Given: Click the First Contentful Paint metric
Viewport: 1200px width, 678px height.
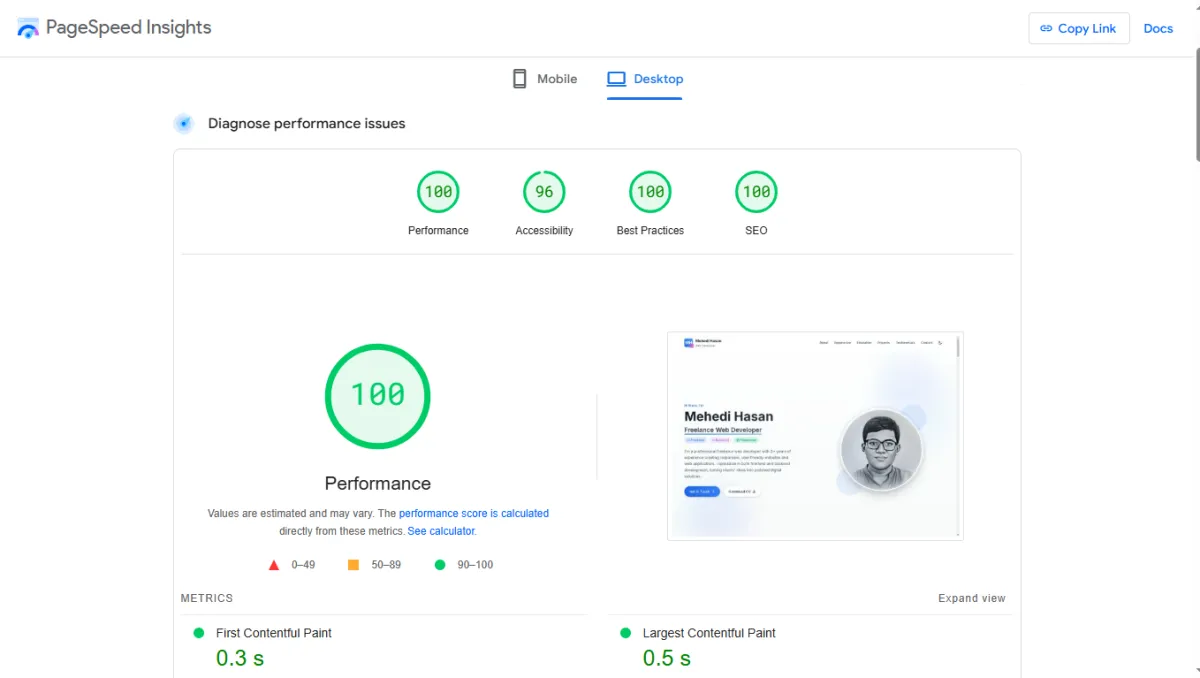Looking at the screenshot, I should tap(273, 633).
